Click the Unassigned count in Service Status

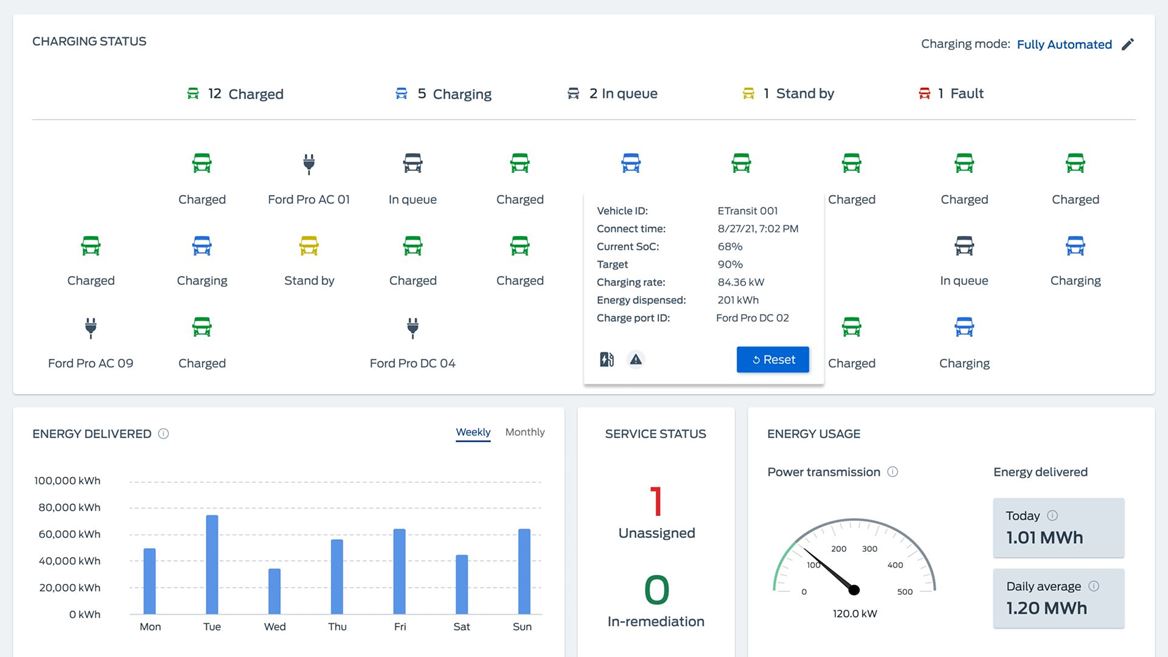(x=656, y=503)
